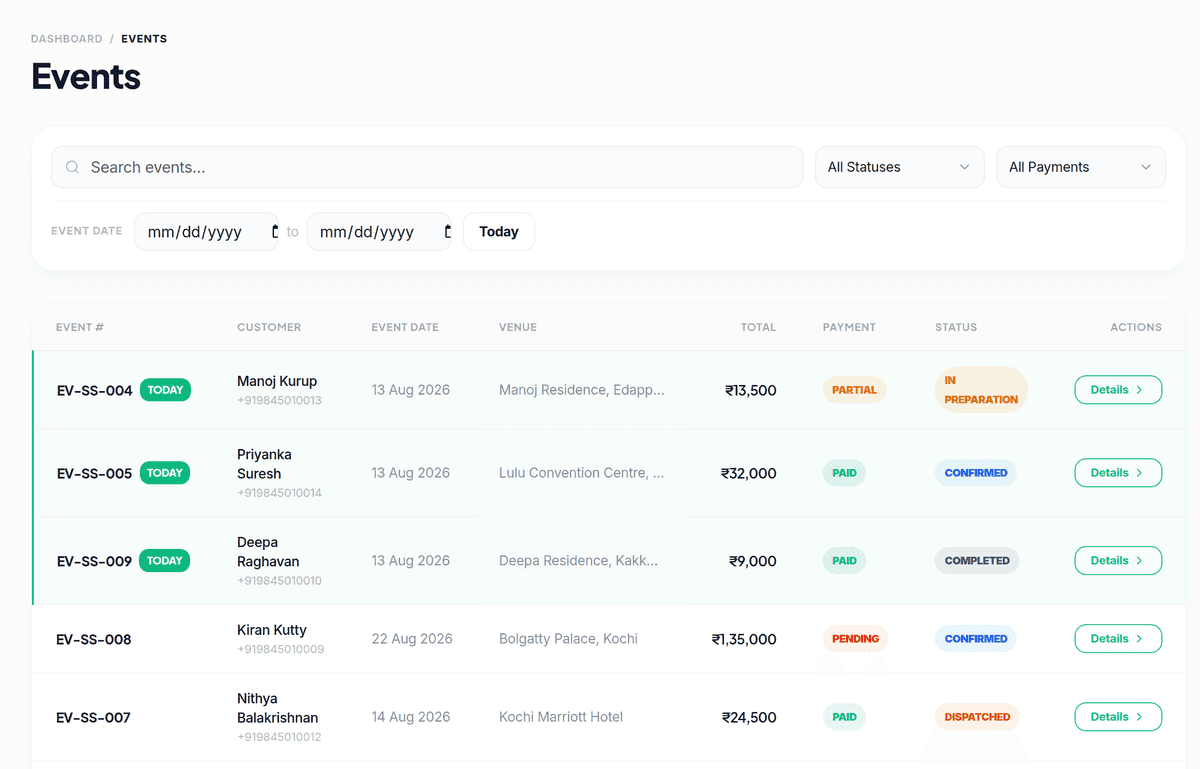This screenshot has height=769, width=1200.
Task: Click the end event date field
Action: [379, 232]
